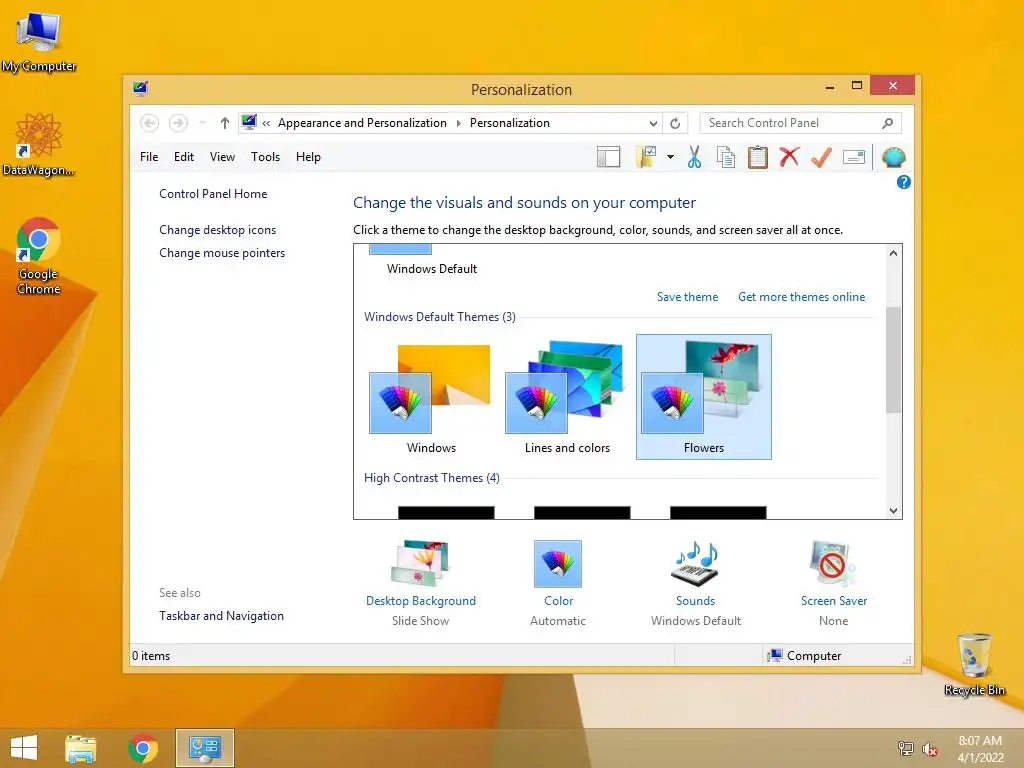This screenshot has width=1024, height=768.
Task: Open the Sounds settings icon
Action: click(x=696, y=563)
